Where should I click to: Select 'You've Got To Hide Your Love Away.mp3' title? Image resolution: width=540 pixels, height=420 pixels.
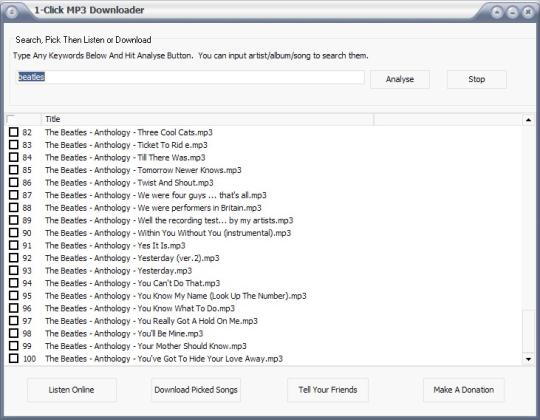point(210,358)
